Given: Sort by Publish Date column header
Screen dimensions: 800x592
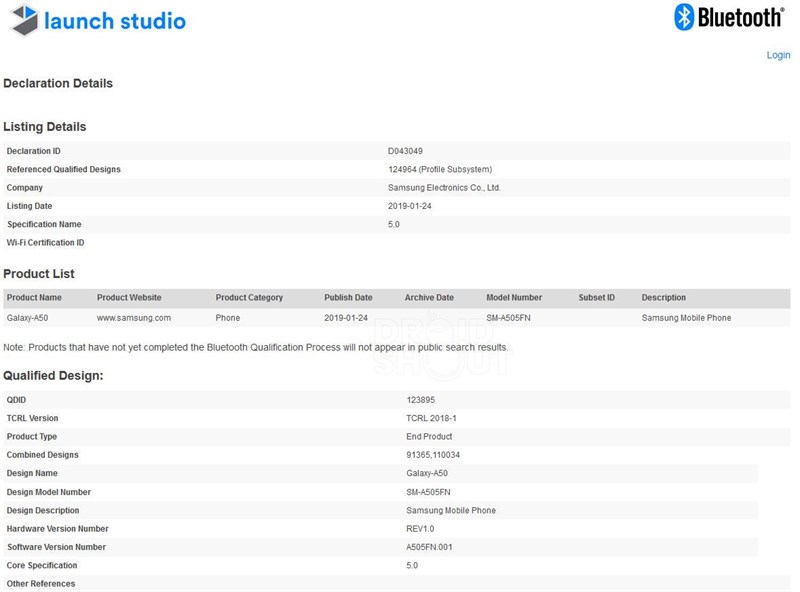Looking at the screenshot, I should click(348, 298).
